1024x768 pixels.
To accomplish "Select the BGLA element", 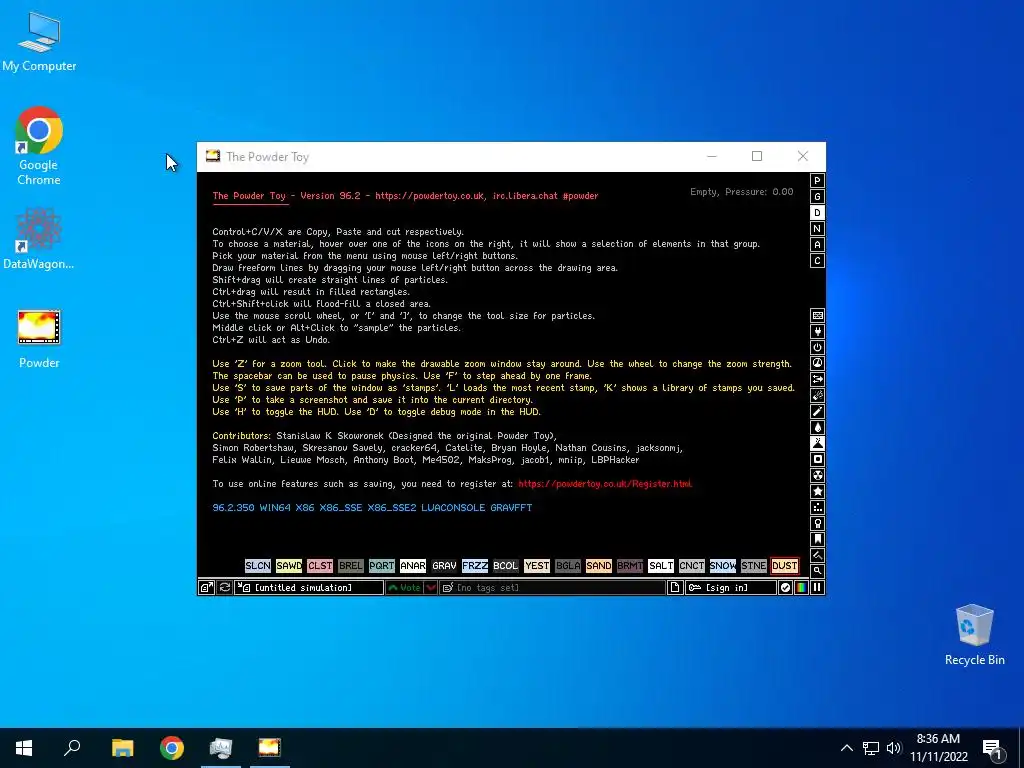I will tap(568, 566).
